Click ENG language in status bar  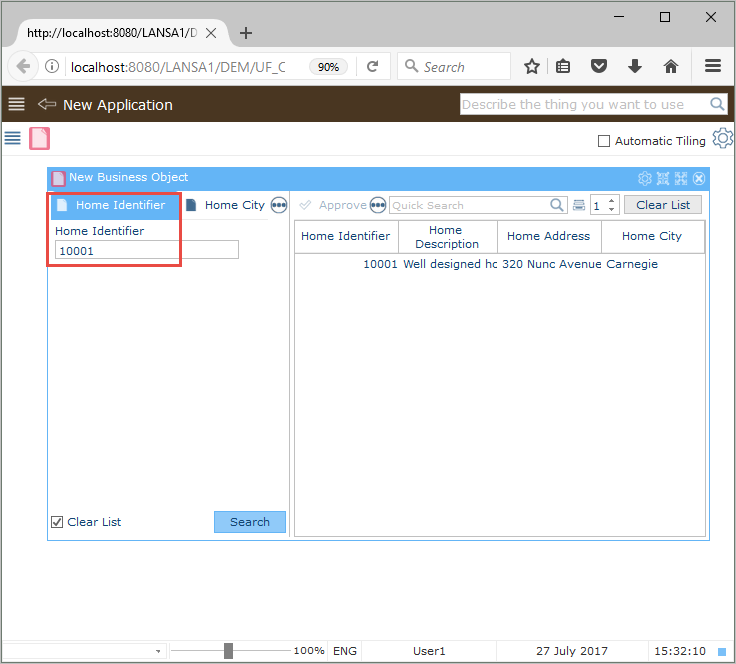click(x=345, y=651)
